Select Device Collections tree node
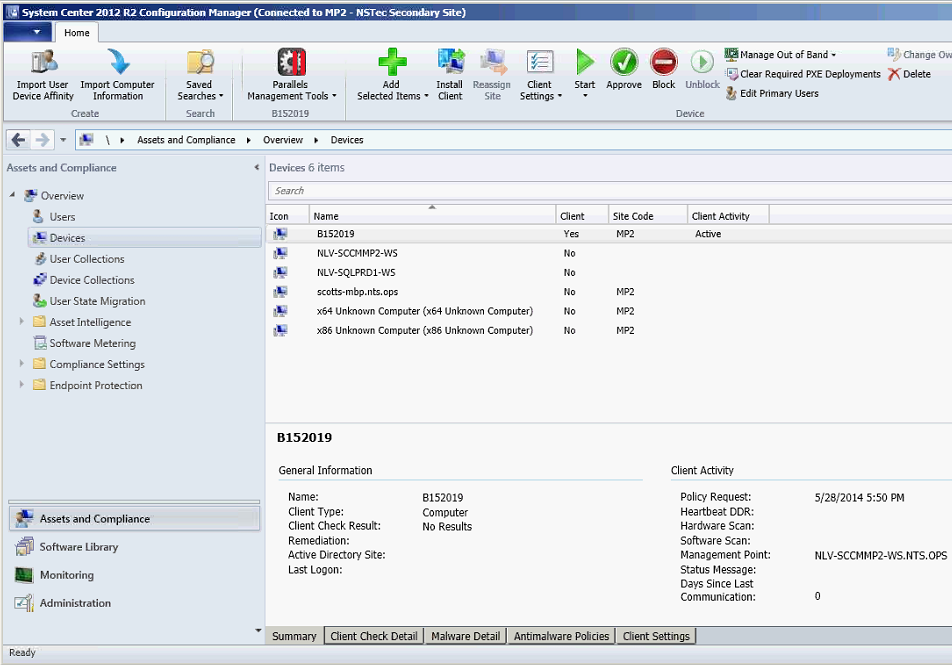This screenshot has height=665, width=952. pyautogui.click(x=92, y=280)
